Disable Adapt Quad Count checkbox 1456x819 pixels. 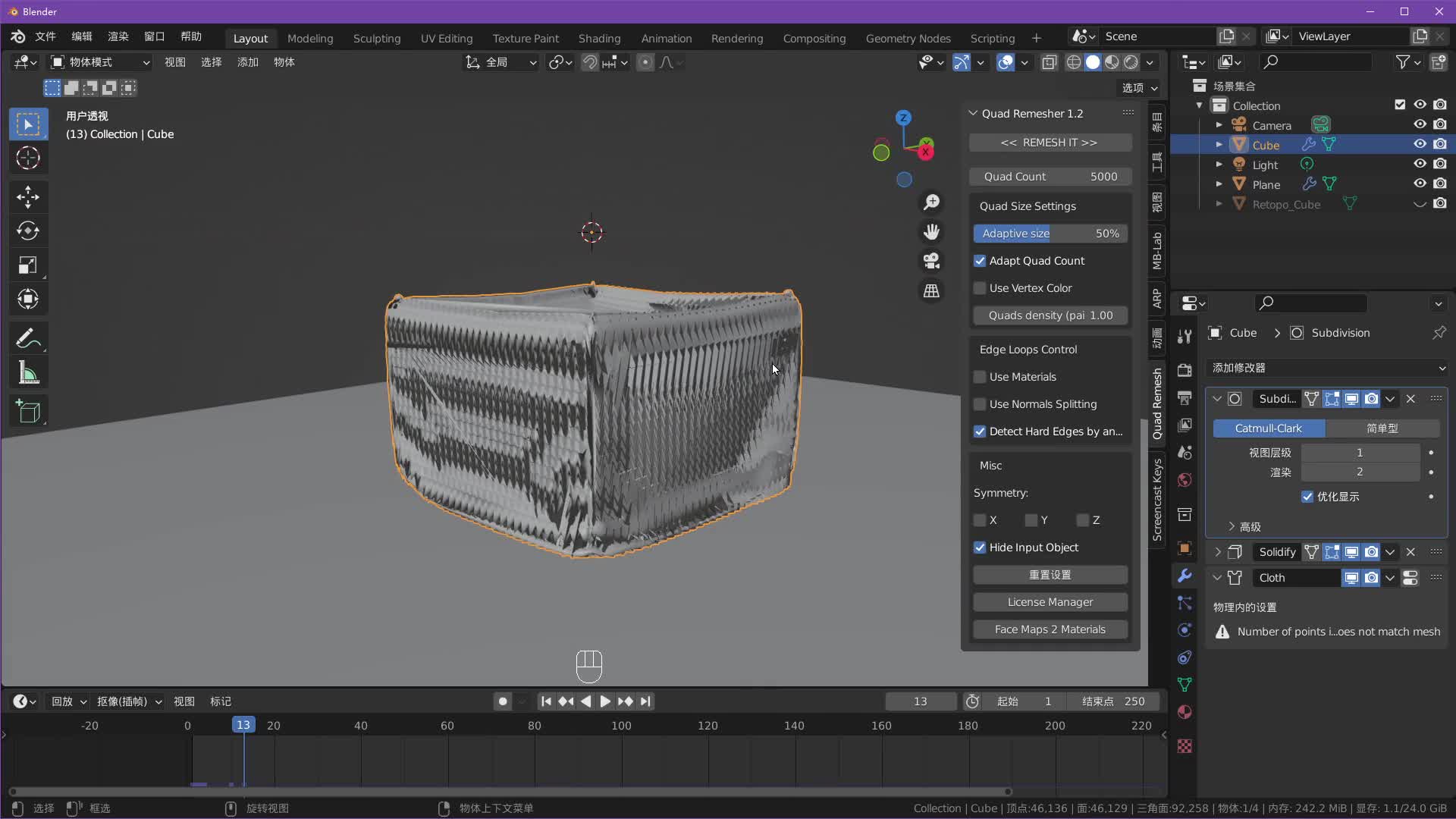click(980, 261)
